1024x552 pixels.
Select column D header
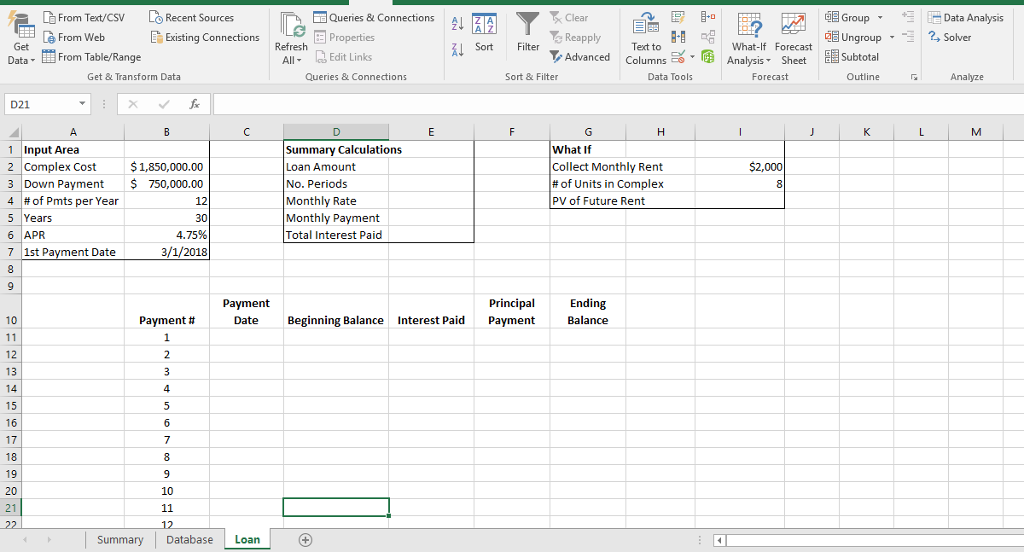tap(336, 132)
